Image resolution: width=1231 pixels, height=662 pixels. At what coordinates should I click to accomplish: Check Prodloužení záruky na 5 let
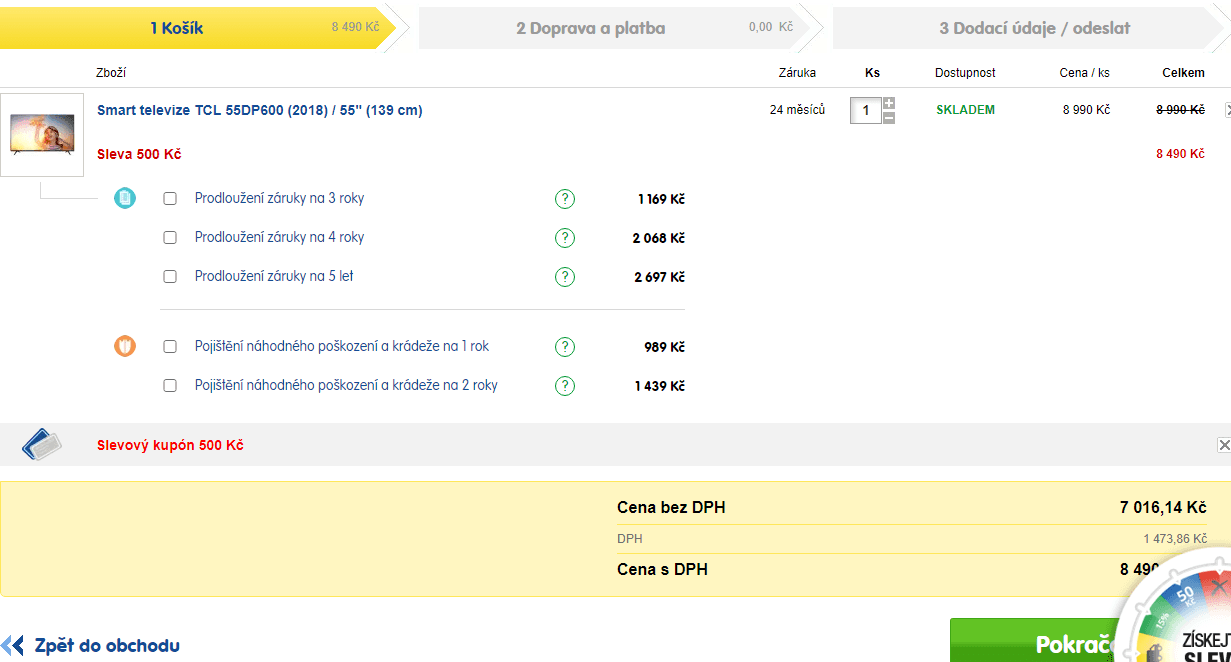[170, 277]
